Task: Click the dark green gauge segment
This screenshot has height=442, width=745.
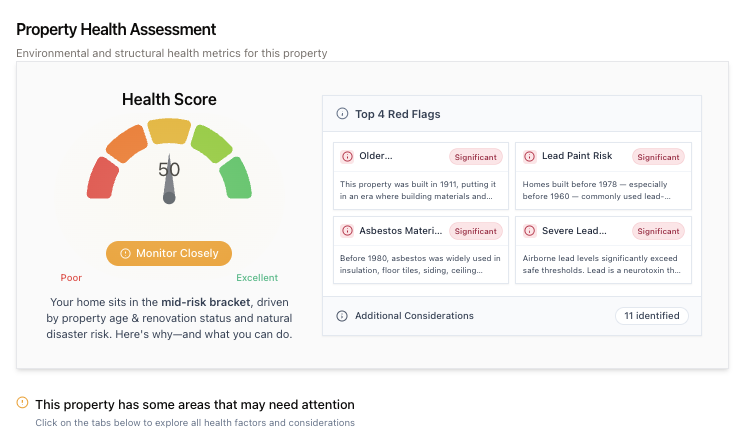Action: (x=236, y=179)
